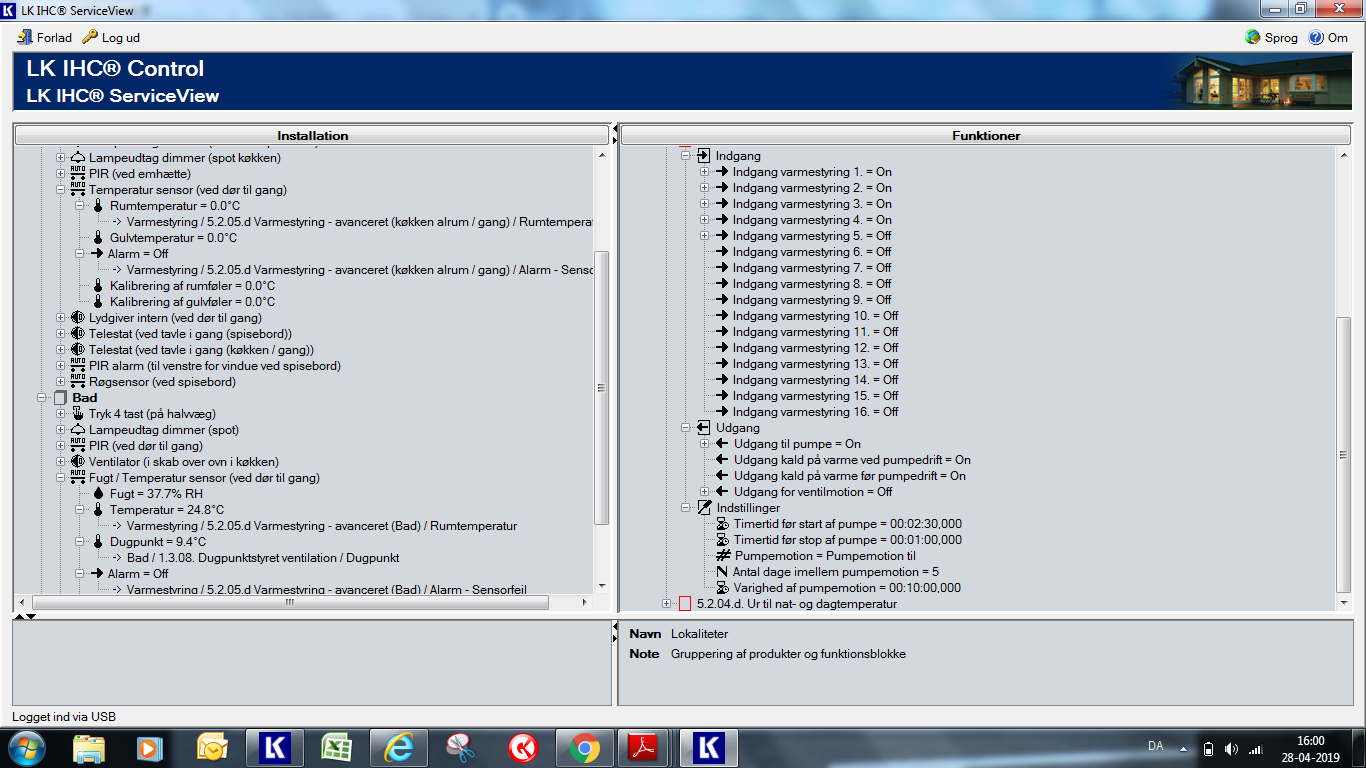The width and height of the screenshot is (1366, 768).
Task: Click red square icon of 5.2.04.d. Ur til nat- og dagtemperatur
Action: click(x=685, y=604)
